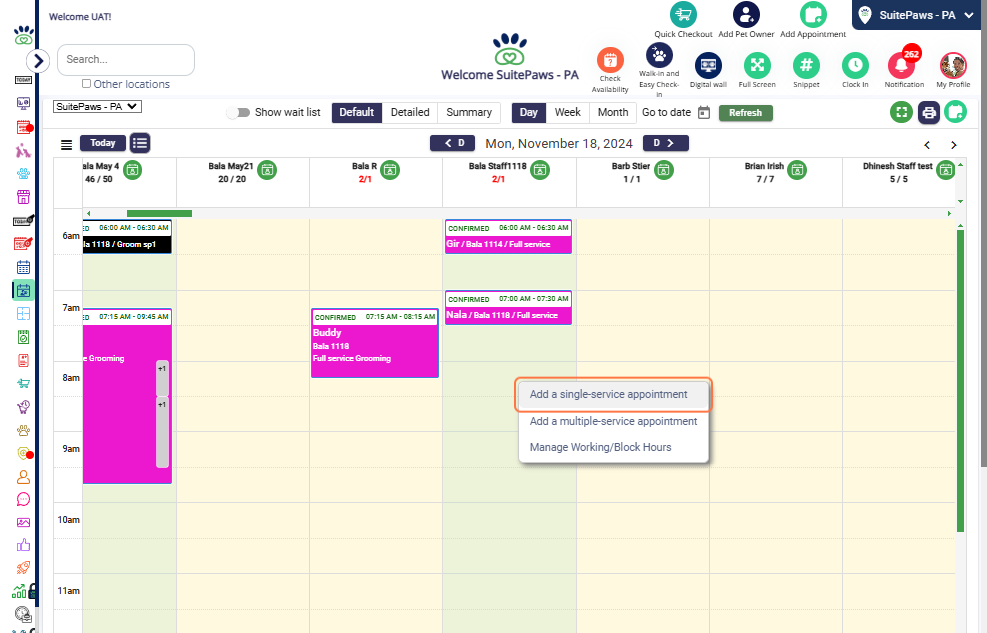Click calendar icon for Brian Irish column
The image size is (987, 633).
797,170
